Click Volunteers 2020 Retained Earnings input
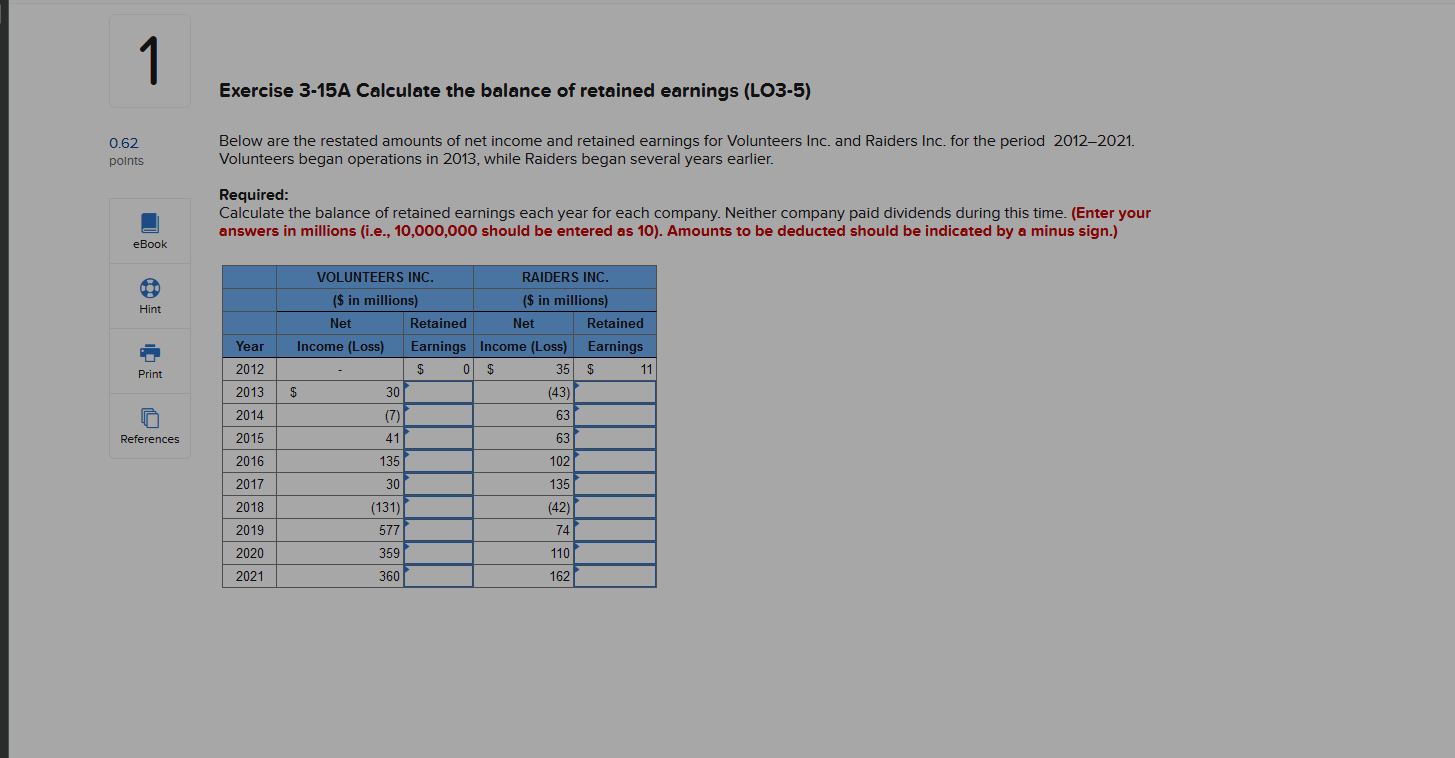This screenshot has width=1455, height=758. point(438,553)
